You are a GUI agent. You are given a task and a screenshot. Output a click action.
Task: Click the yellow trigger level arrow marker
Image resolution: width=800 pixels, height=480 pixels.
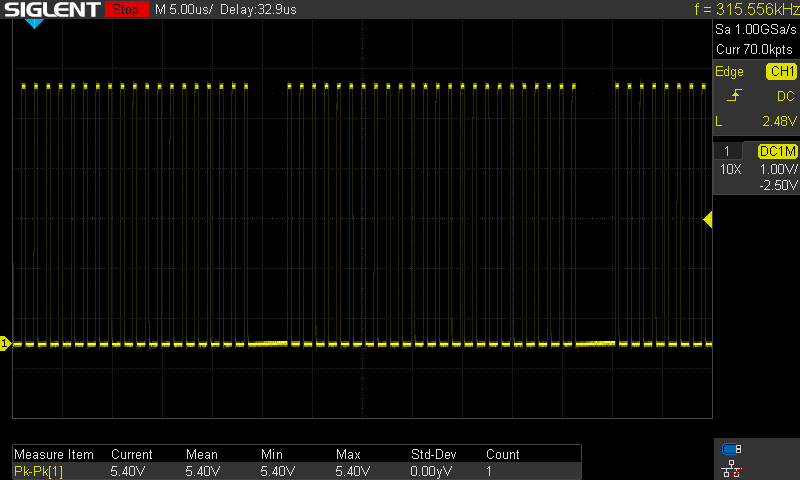point(708,220)
